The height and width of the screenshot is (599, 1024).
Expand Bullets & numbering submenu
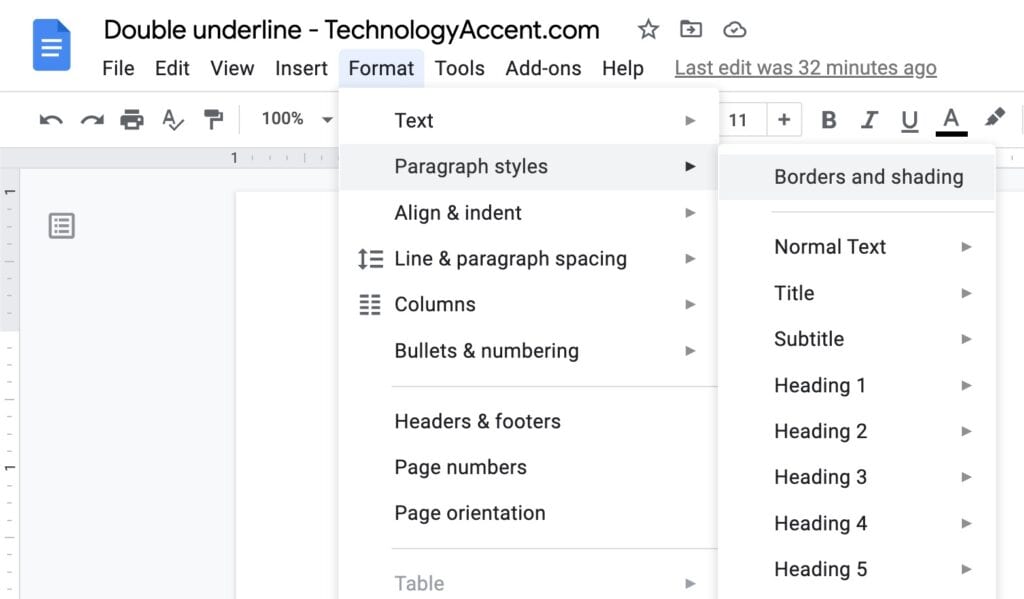528,351
